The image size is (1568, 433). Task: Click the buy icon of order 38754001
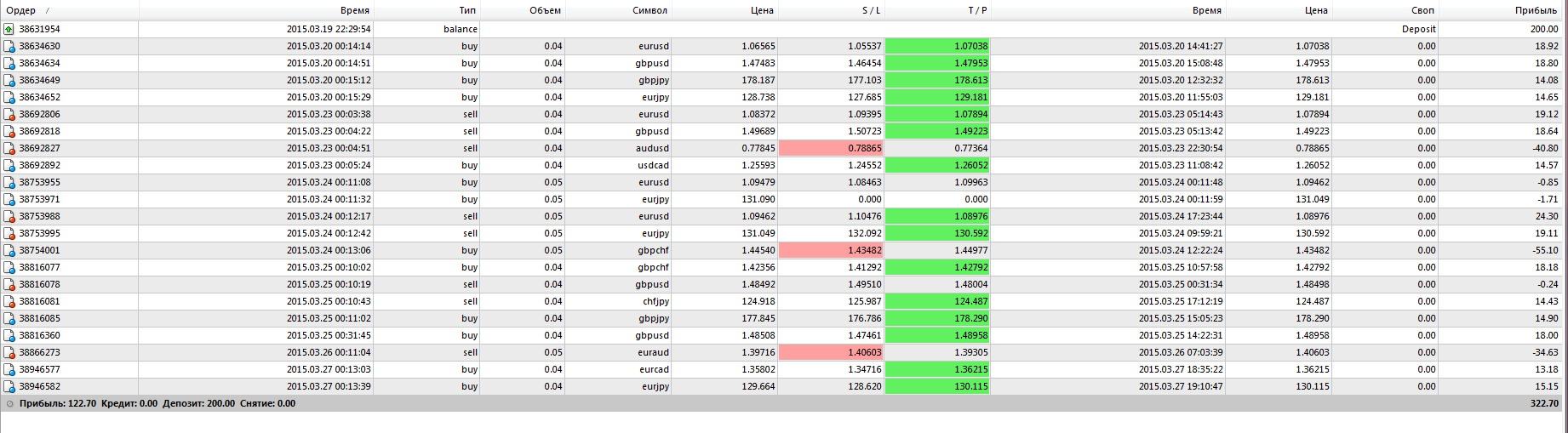click(x=9, y=250)
